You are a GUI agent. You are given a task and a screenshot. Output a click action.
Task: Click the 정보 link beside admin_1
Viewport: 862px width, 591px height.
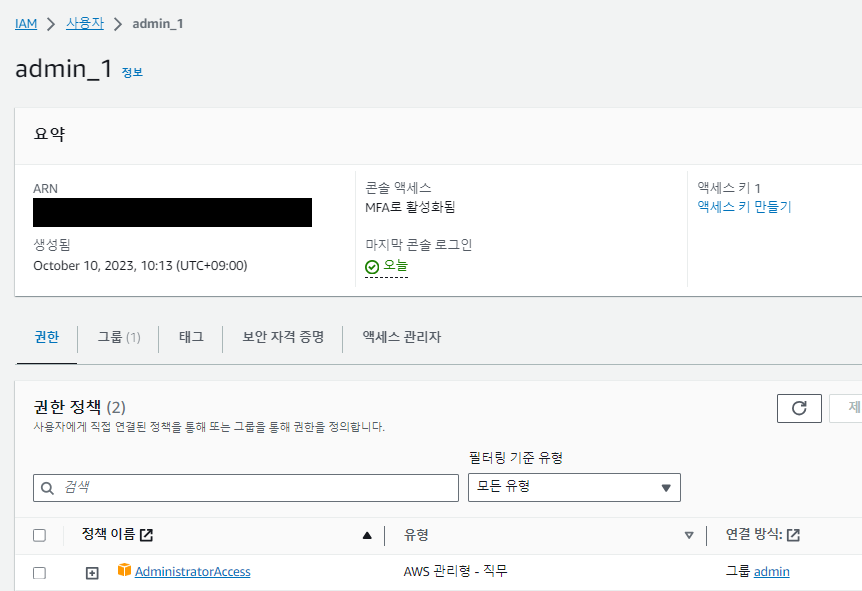point(132,73)
